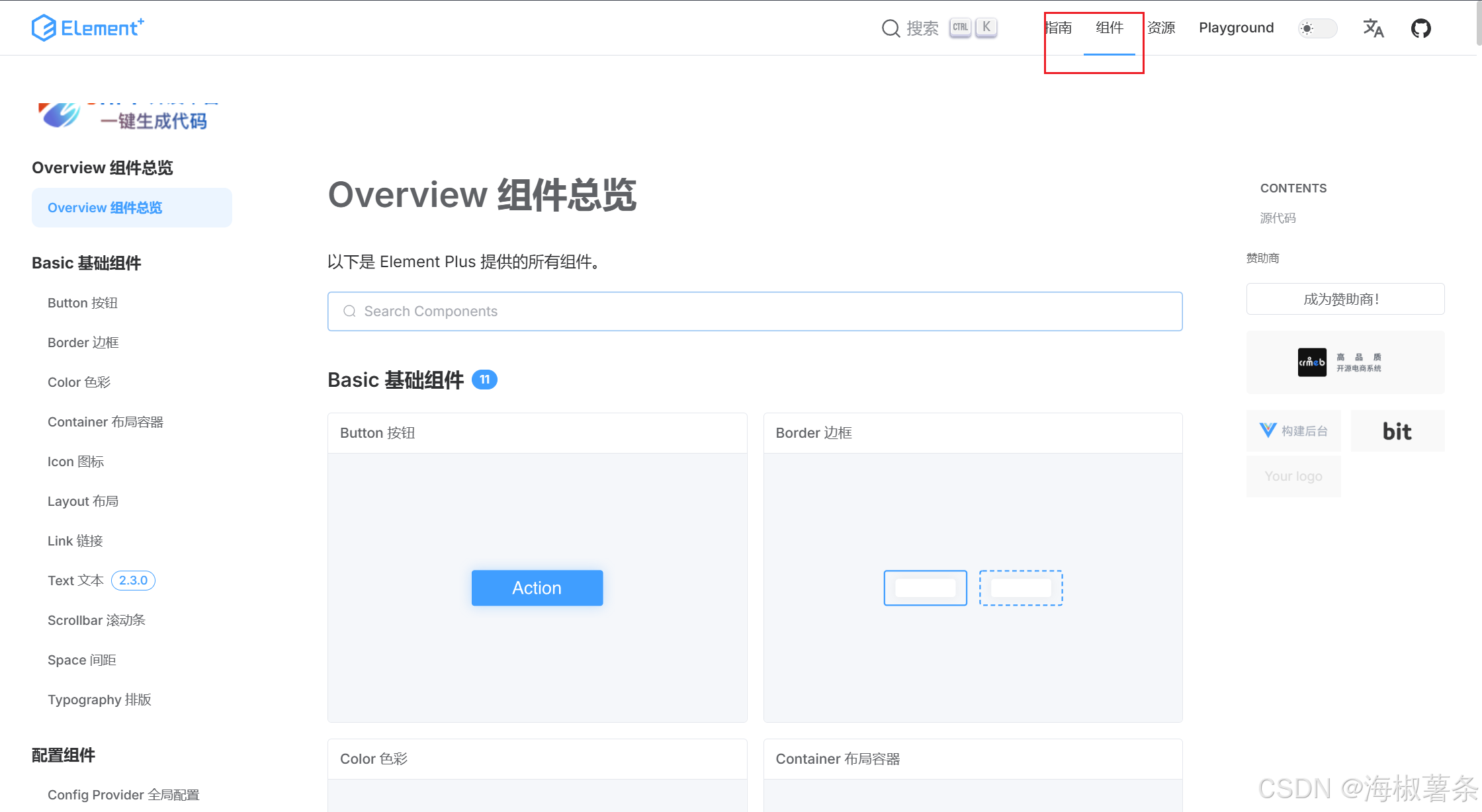Open the 指南 navigation menu
The image size is (1482, 812).
click(1060, 28)
